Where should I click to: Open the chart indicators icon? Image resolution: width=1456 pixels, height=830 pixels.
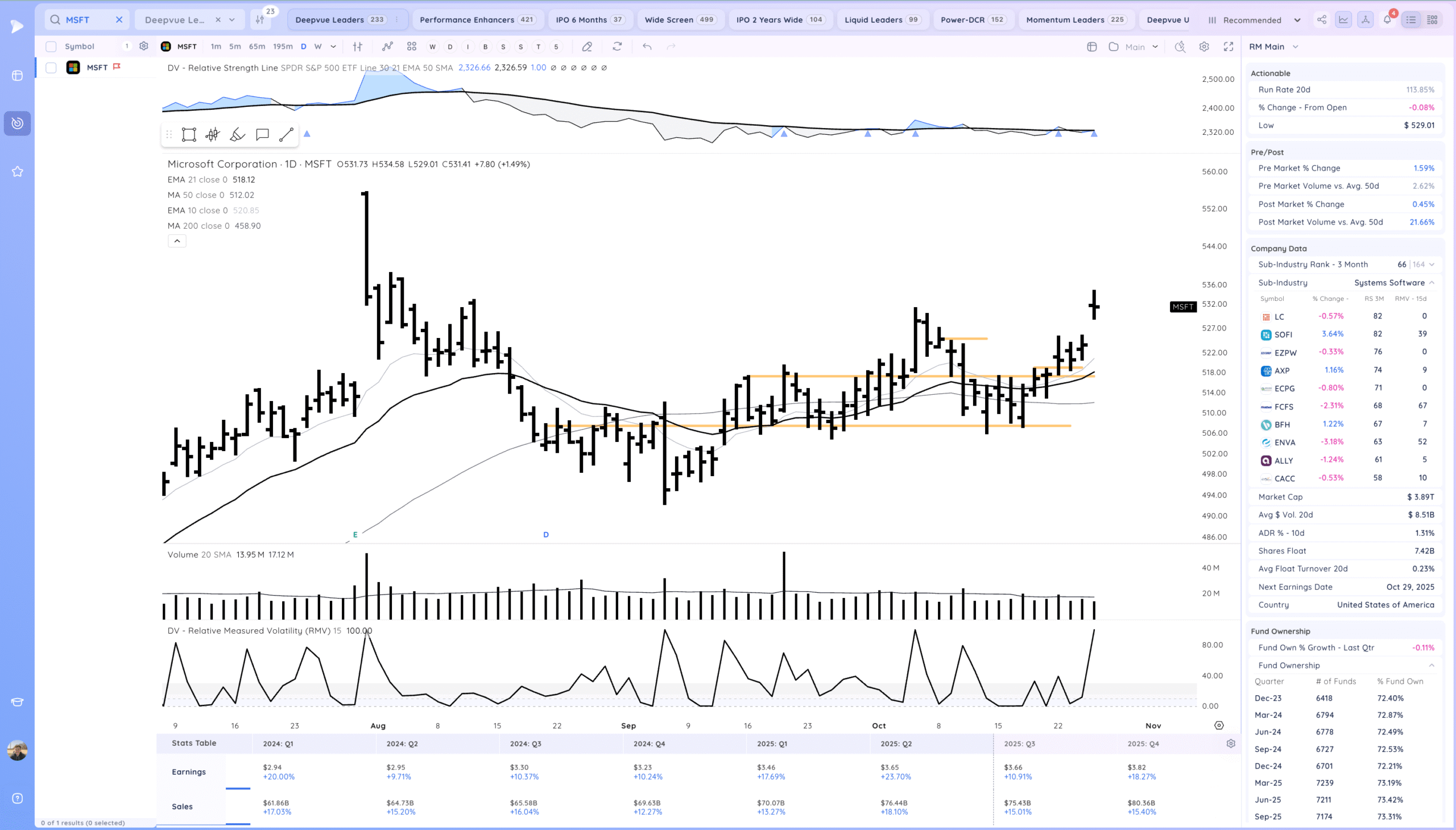[387, 47]
